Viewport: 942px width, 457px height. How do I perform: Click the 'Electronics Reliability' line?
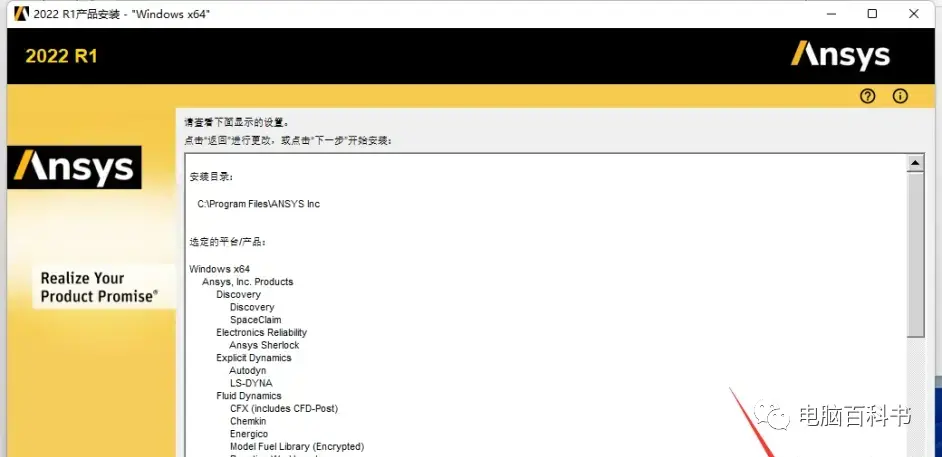pyautogui.click(x=261, y=332)
